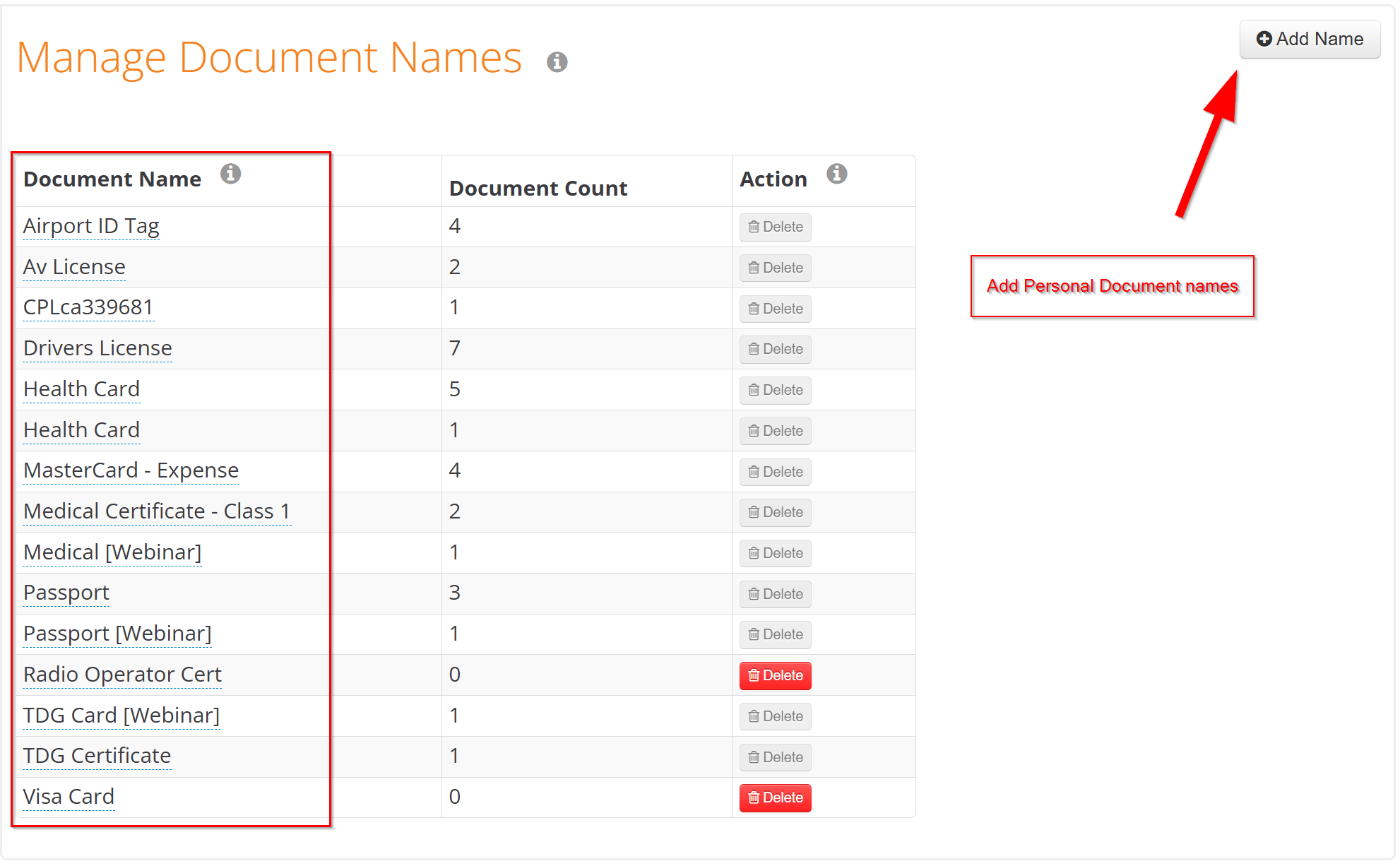Click the Radio Operator Cert name link
The image size is (1400, 866).
(x=122, y=675)
